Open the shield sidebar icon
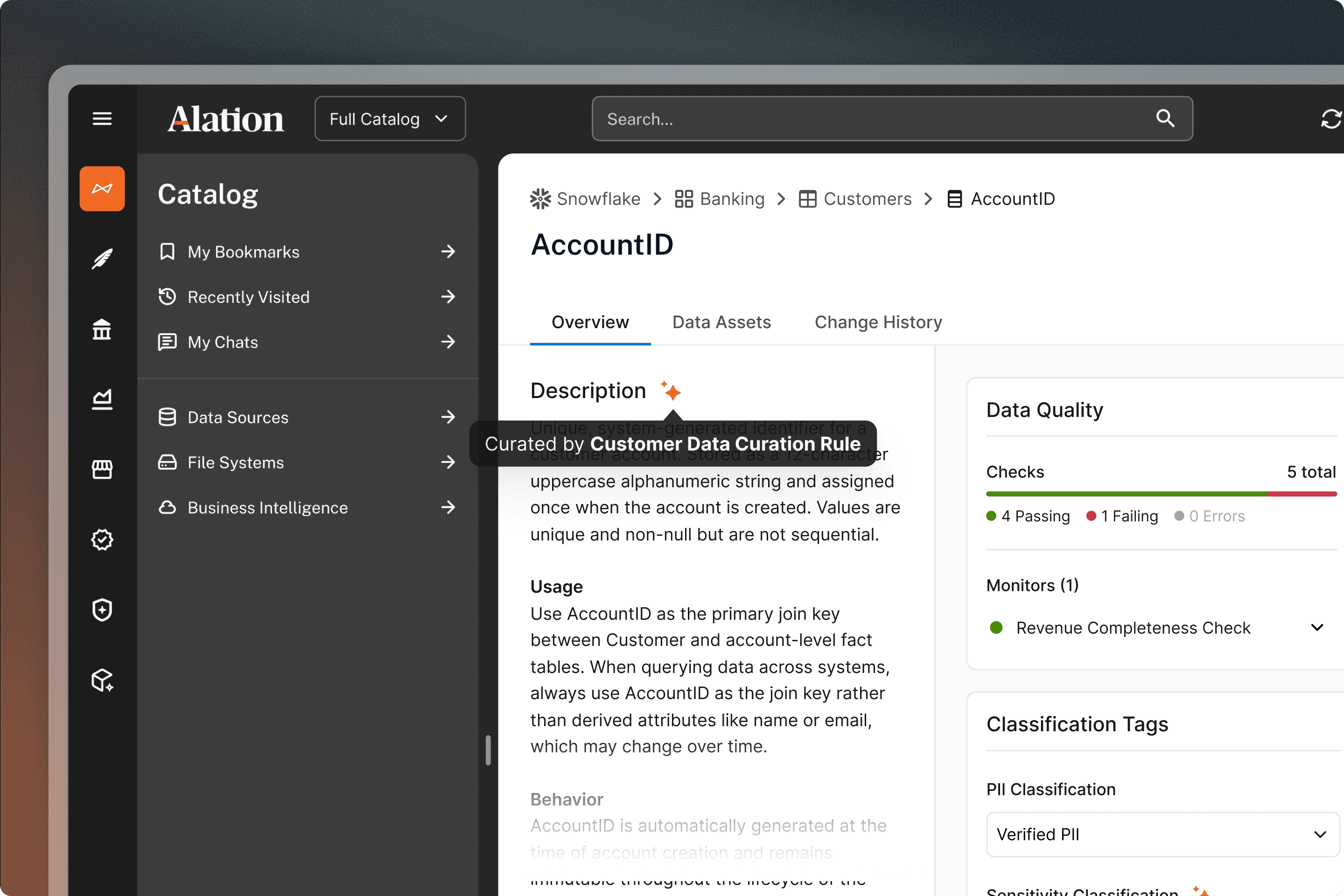The image size is (1344, 896). pos(102,610)
